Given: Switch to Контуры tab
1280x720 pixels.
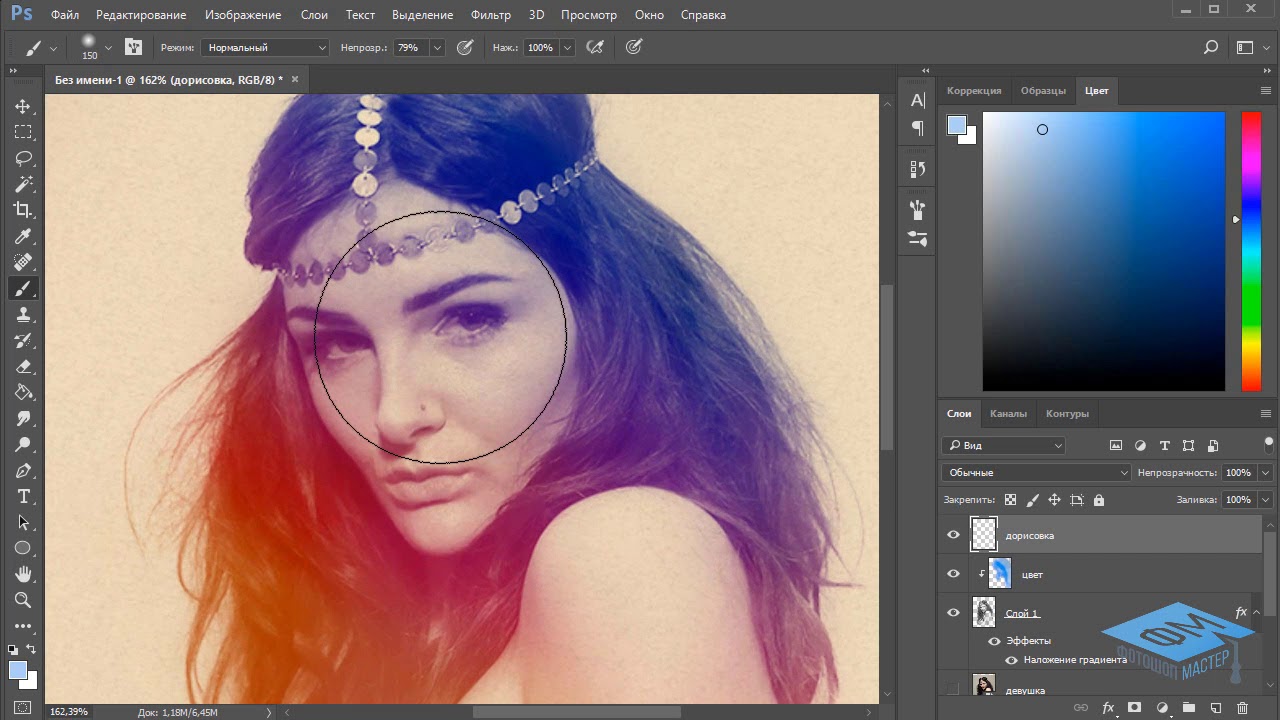Looking at the screenshot, I should (x=1067, y=413).
